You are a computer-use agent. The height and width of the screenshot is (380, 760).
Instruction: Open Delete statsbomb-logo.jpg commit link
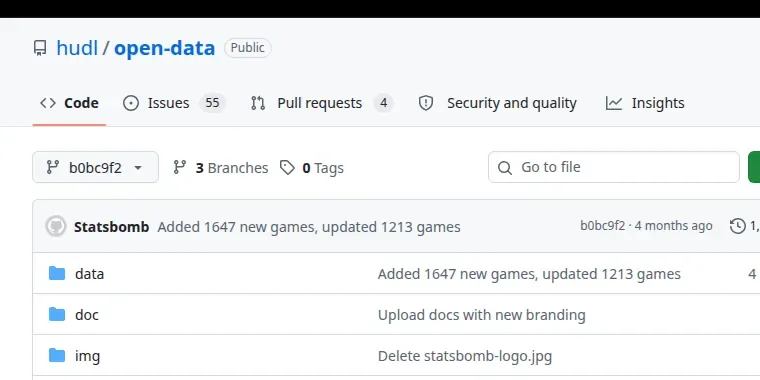465,356
